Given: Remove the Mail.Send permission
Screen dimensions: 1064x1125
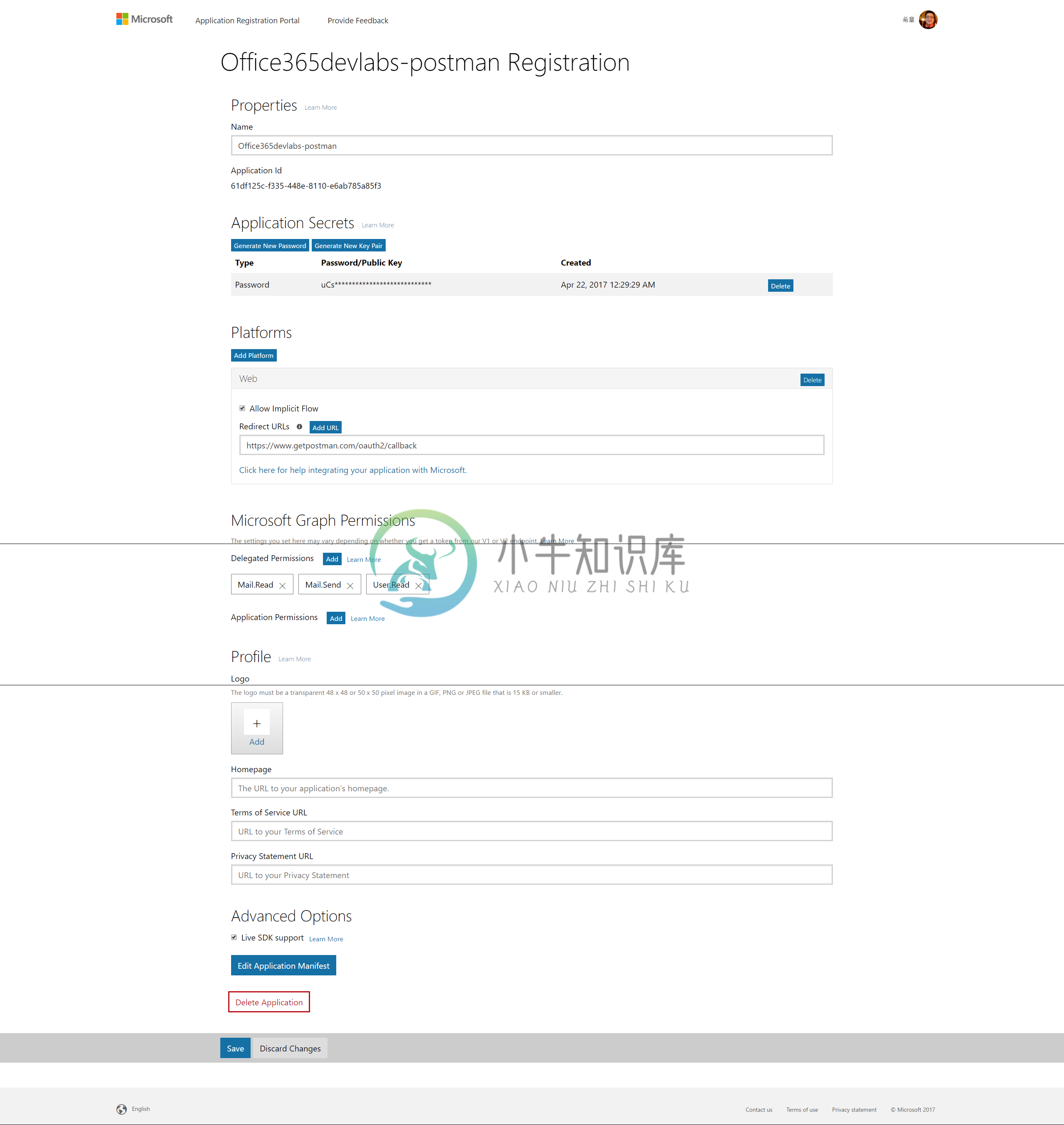Looking at the screenshot, I should 350,586.
